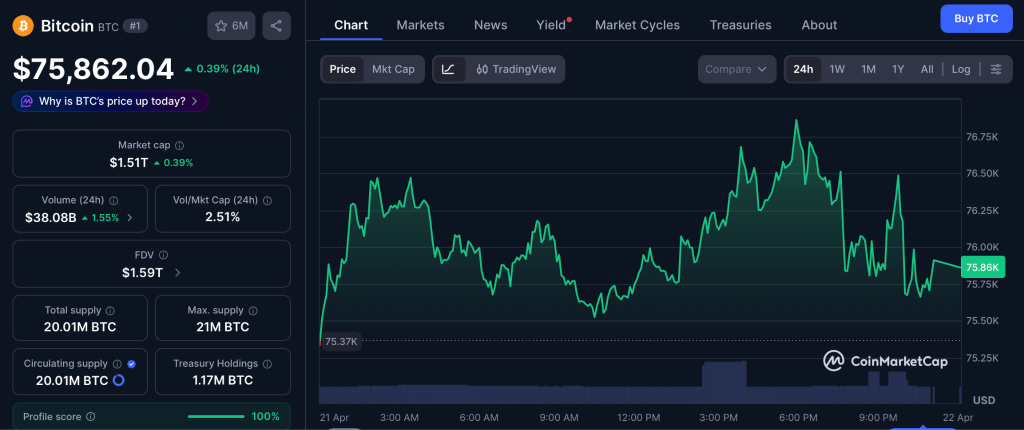1024x430 pixels.
Task: Click the Bitcoin logo icon
Action: [23, 25]
